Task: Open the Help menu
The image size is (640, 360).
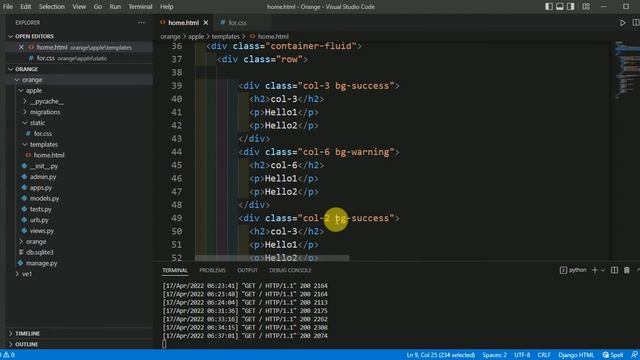Action: tap(167, 7)
